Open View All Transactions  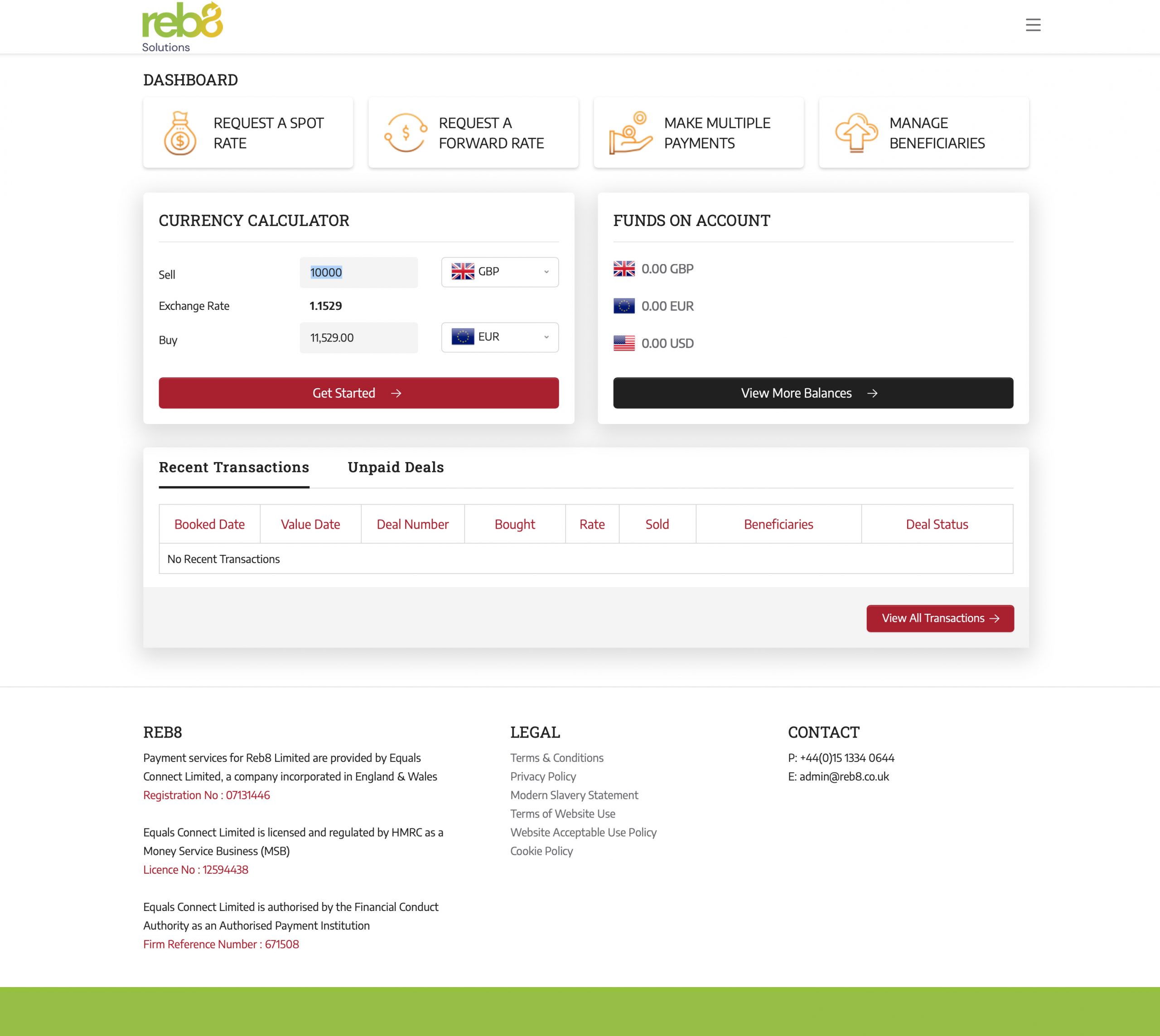pos(940,618)
